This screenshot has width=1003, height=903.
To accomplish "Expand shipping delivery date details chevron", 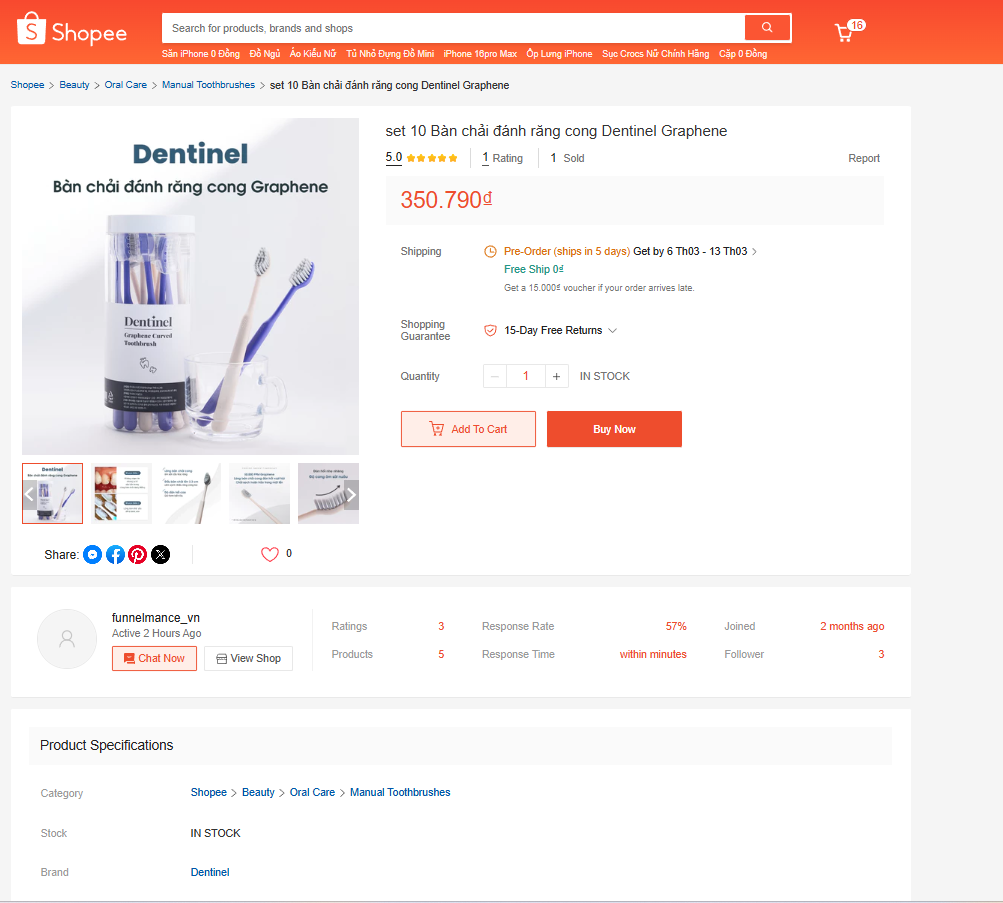I will [x=754, y=252].
